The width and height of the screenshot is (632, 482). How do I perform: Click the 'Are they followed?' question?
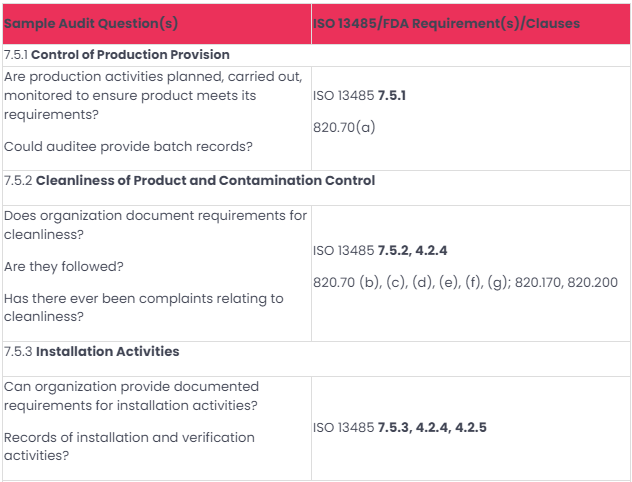pos(63,267)
